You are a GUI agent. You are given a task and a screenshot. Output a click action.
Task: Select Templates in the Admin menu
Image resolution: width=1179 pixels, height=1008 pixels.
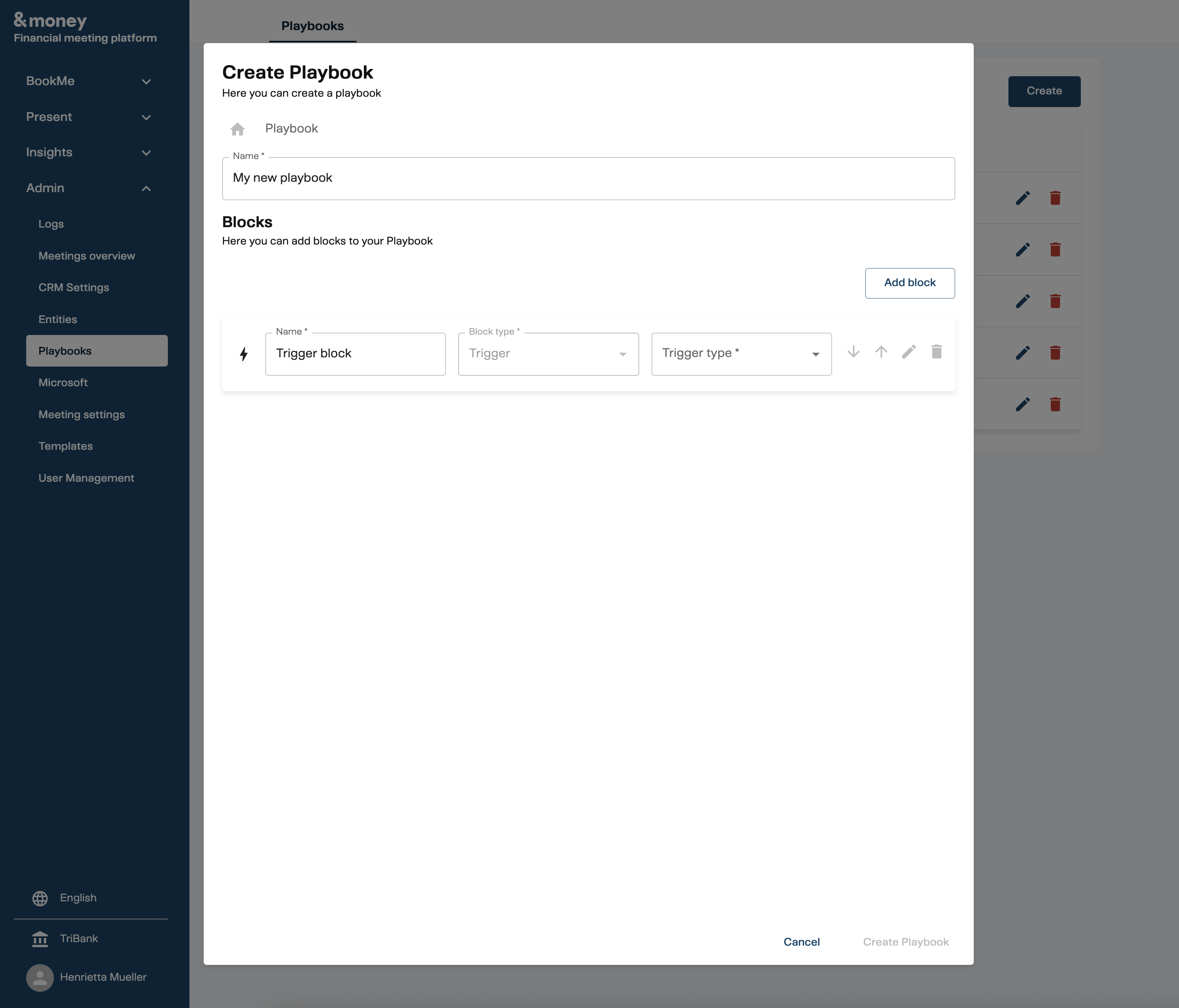pyautogui.click(x=65, y=446)
